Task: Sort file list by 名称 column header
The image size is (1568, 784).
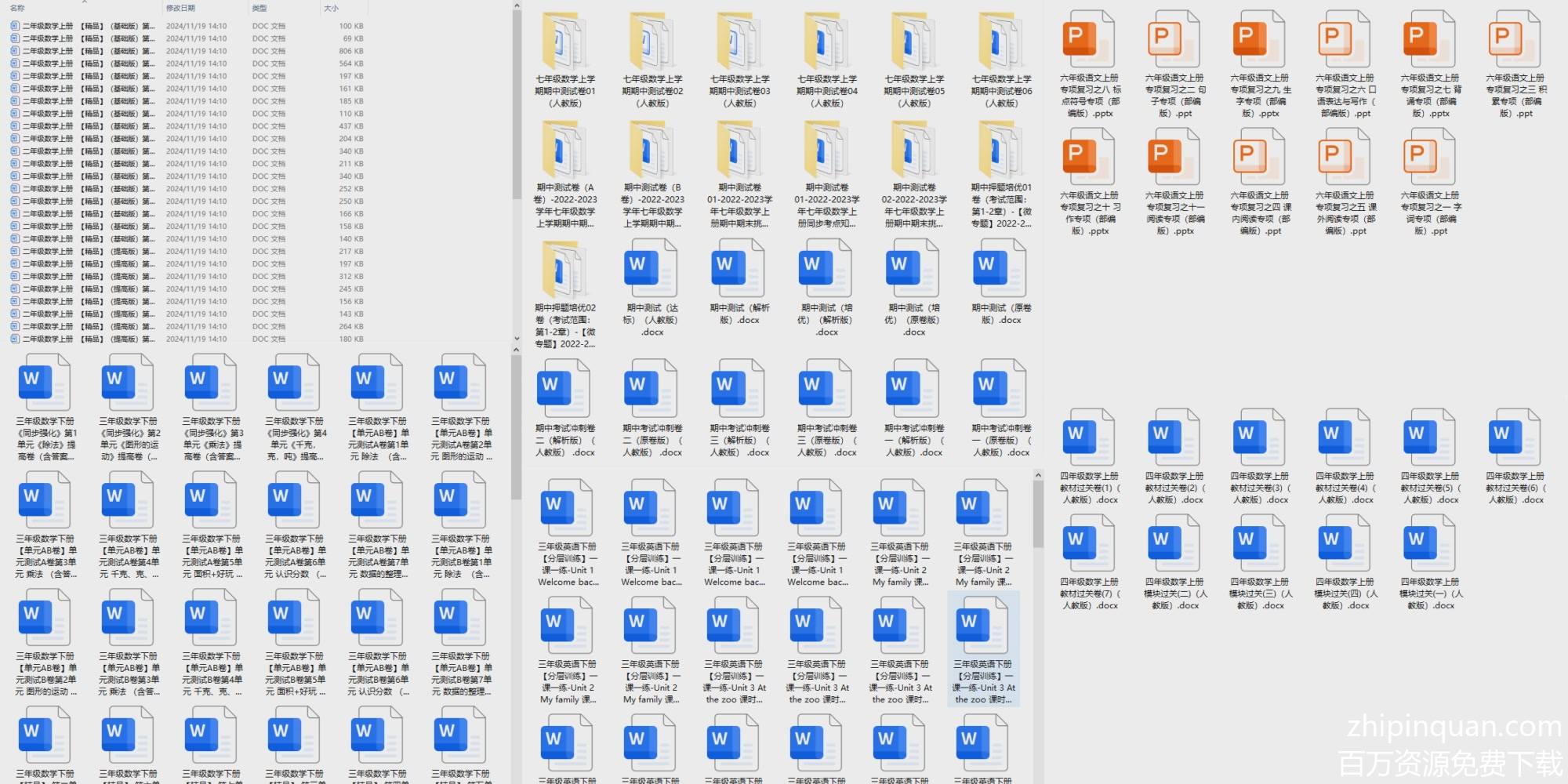Action: click(x=17, y=8)
